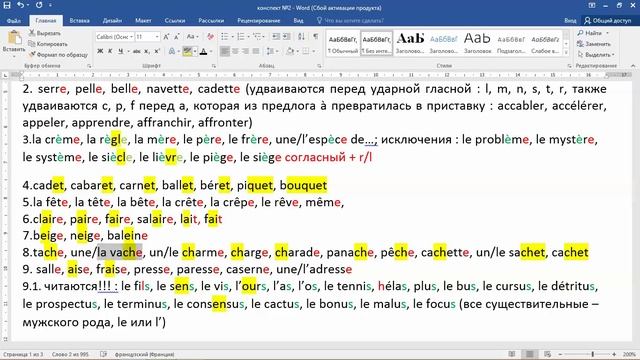Click Заменить (Replace) button
Viewport: 640px width, 360px height.
click(594, 44)
